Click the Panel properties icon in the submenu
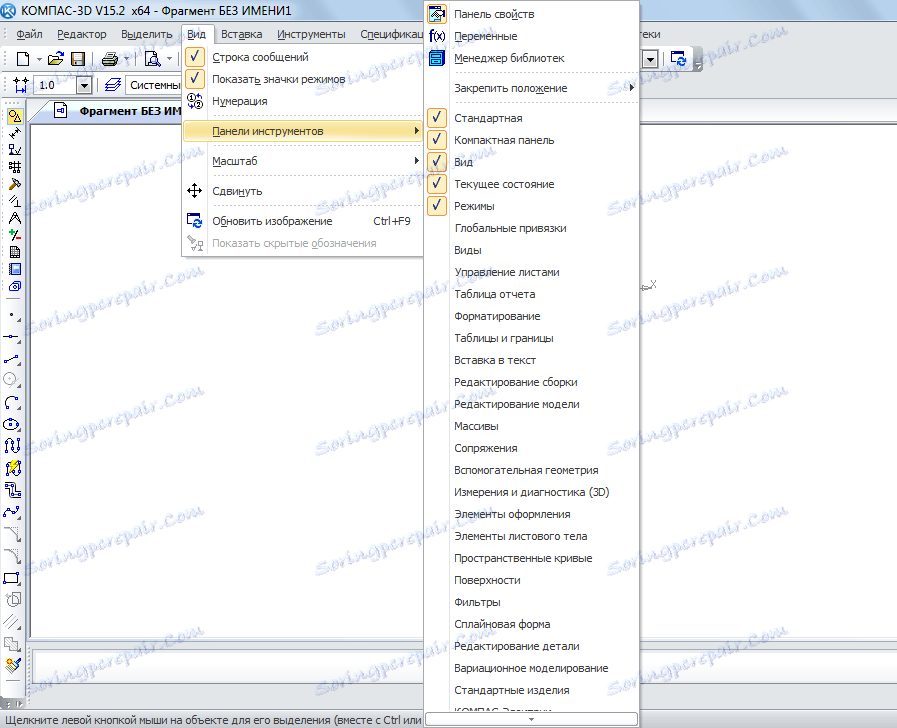 point(437,14)
